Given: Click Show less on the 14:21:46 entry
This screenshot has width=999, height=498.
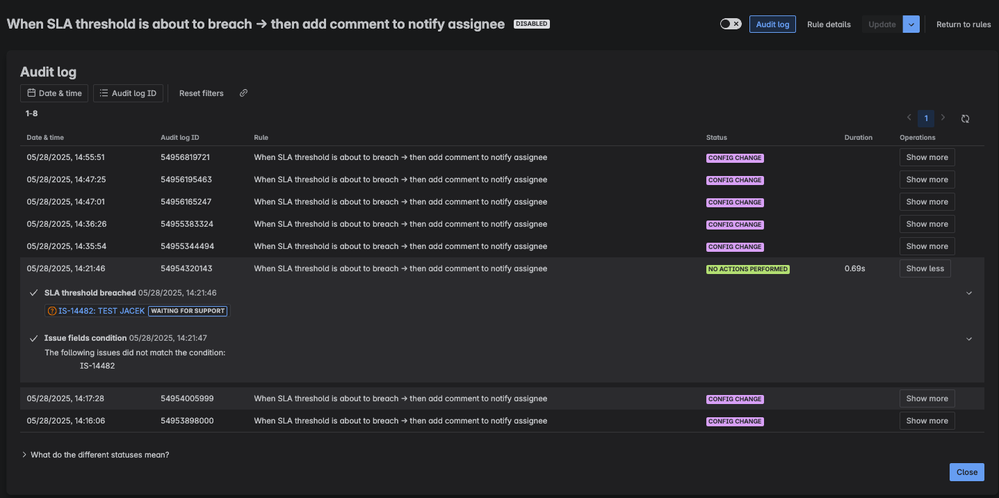Looking at the screenshot, I should coord(925,269).
